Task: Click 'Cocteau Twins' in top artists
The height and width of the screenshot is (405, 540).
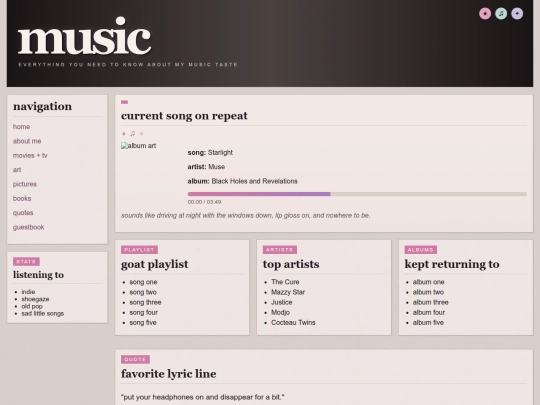Action: [293, 323]
